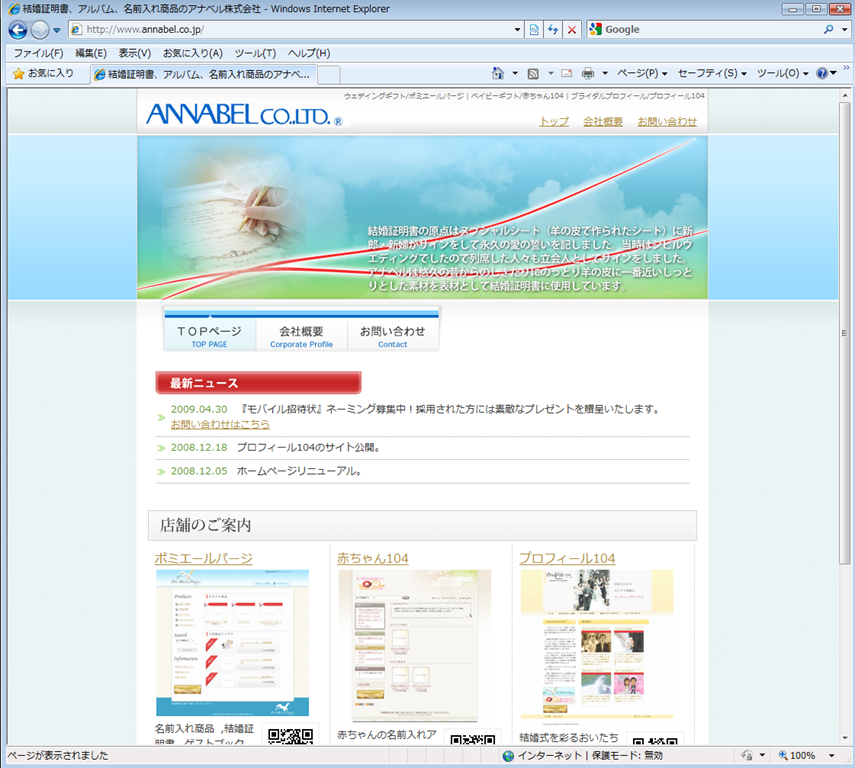Click the 赤ちゃん104 site thumbnail

pos(414,646)
